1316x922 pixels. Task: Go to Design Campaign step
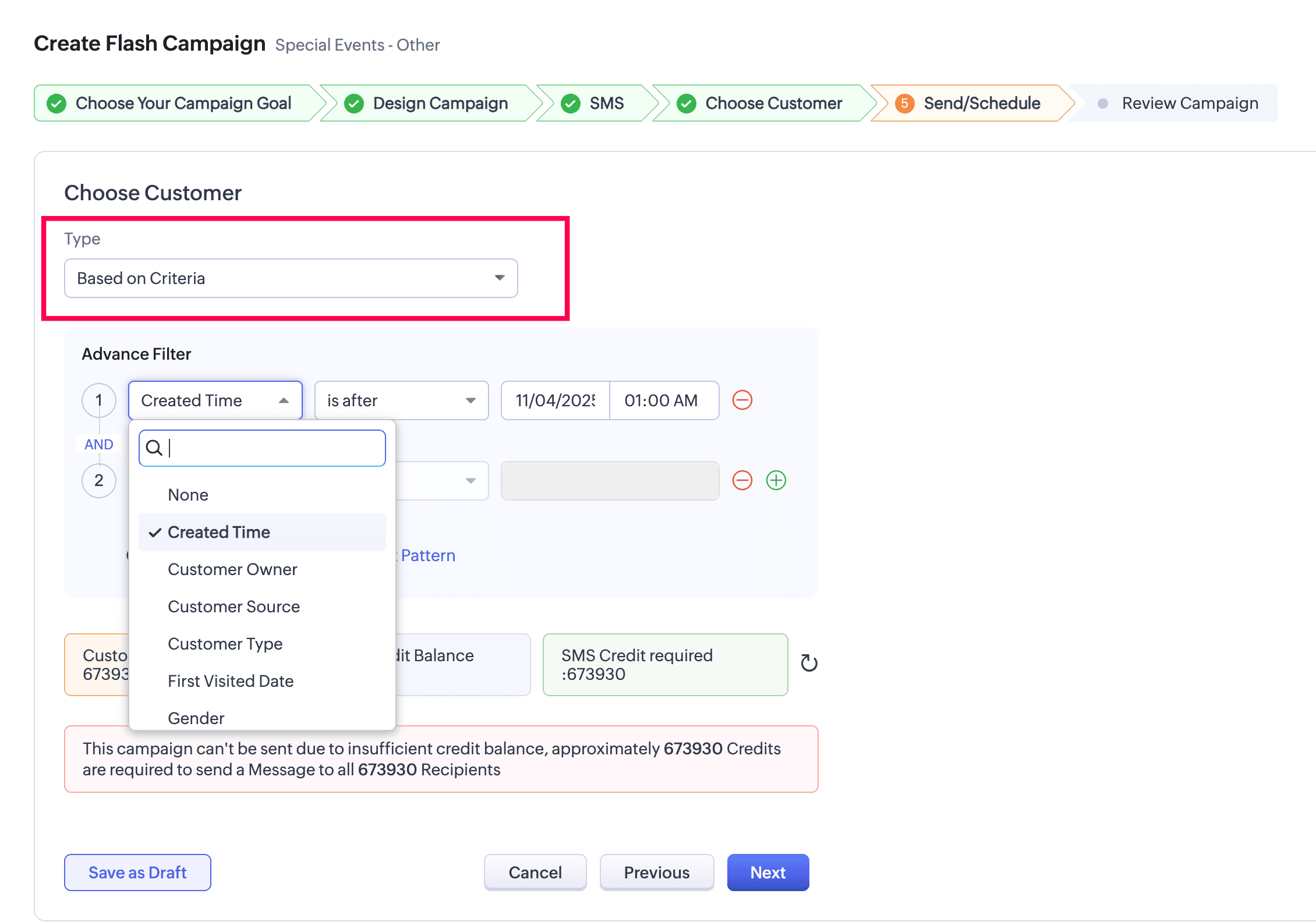click(431, 104)
